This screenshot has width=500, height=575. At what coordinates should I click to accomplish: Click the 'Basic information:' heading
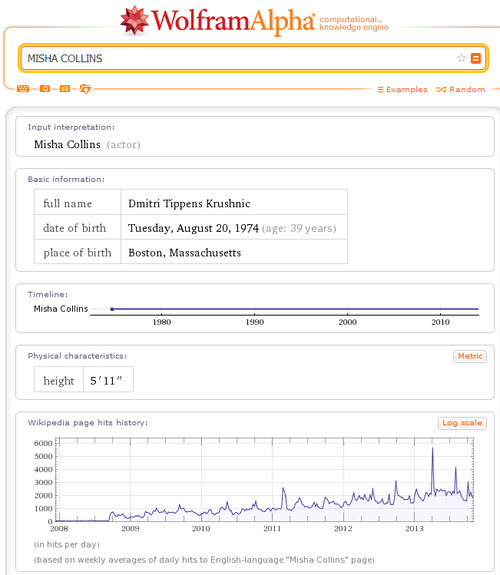point(66,179)
